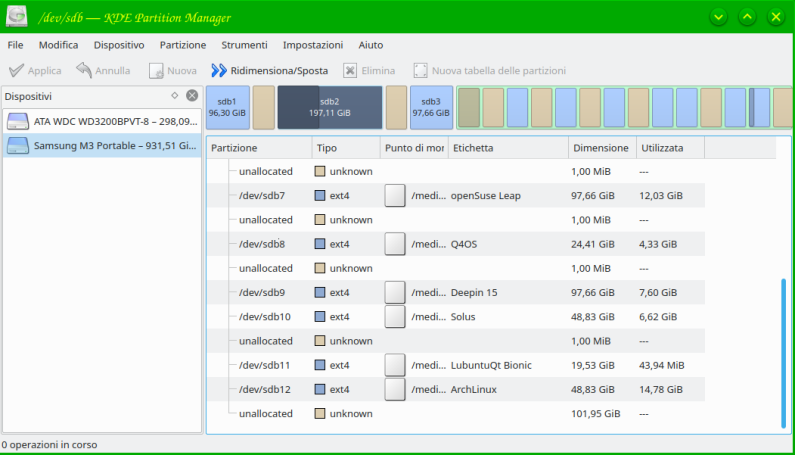
Task: Sort by Etichetta column header
Action: 509,148
